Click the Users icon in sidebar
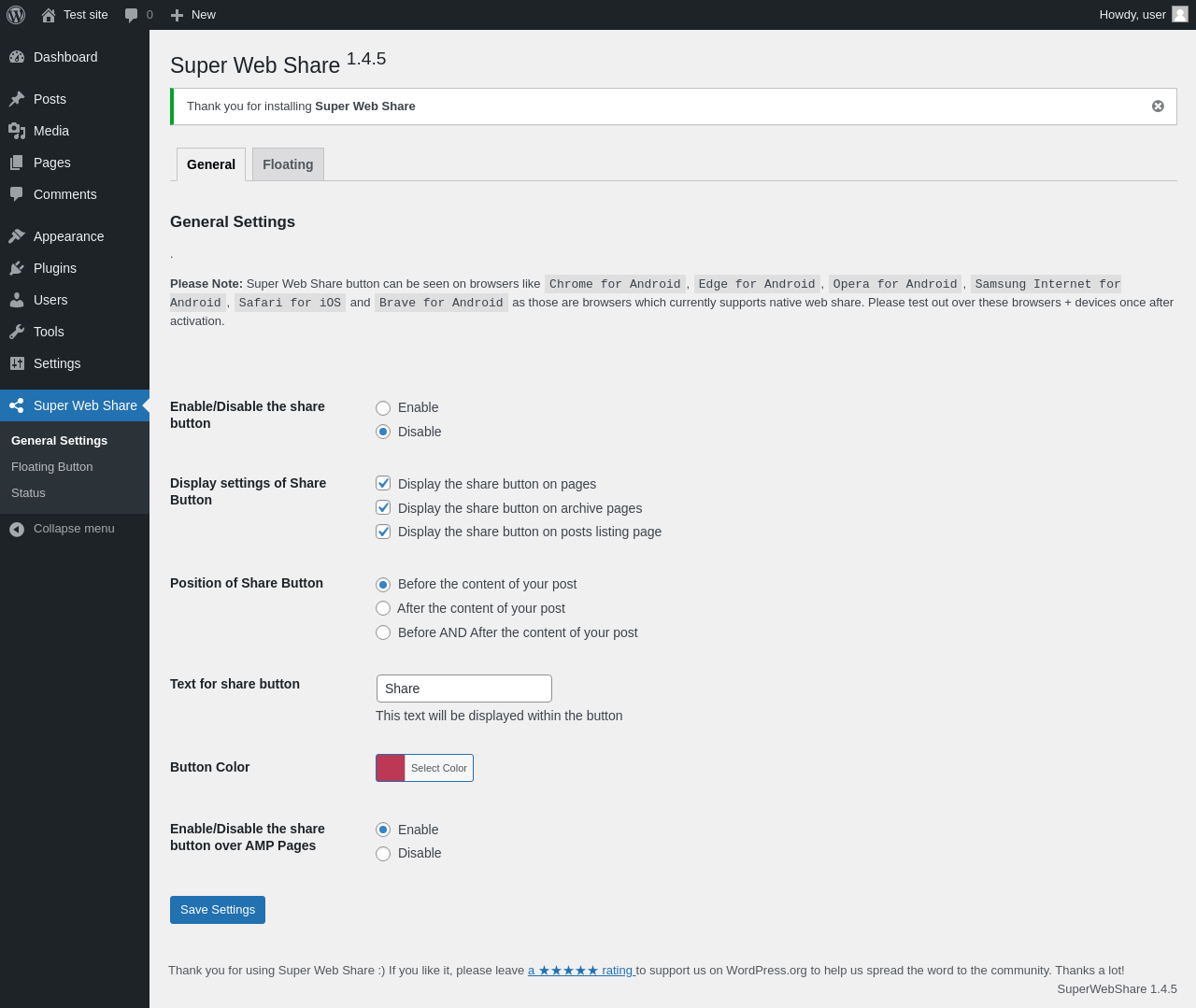The image size is (1196, 1008). pyautogui.click(x=17, y=300)
